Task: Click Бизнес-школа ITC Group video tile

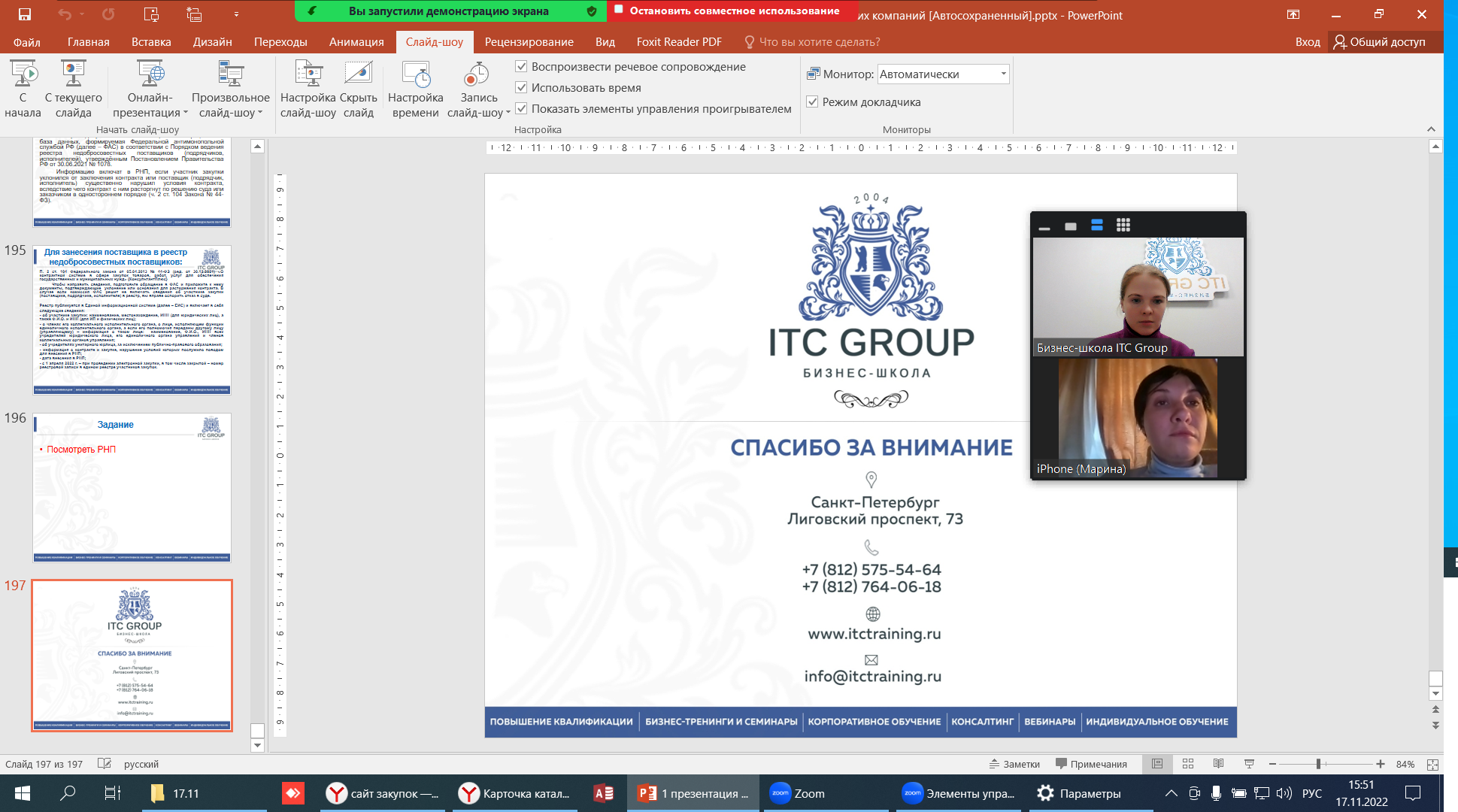Action: 1138,297
